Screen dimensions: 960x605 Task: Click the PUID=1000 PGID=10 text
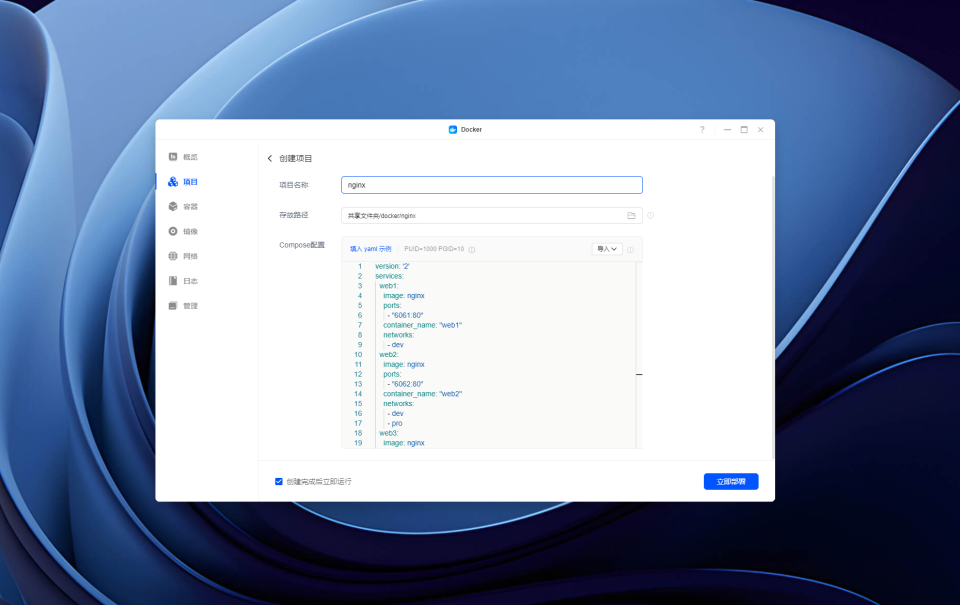[434, 249]
